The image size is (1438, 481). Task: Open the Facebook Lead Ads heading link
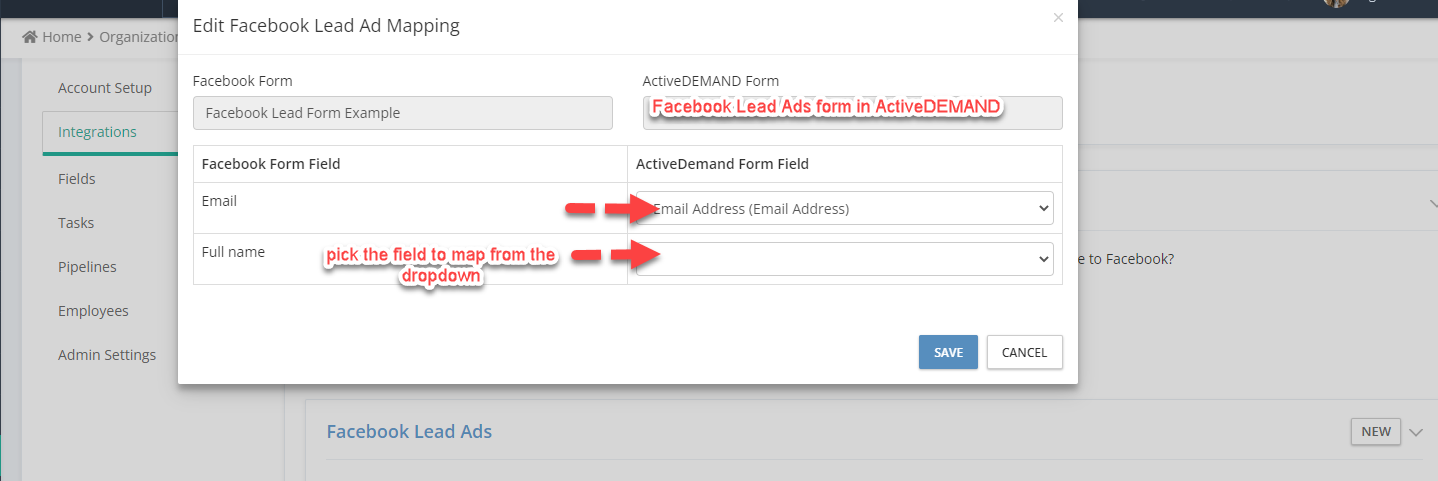[409, 432]
